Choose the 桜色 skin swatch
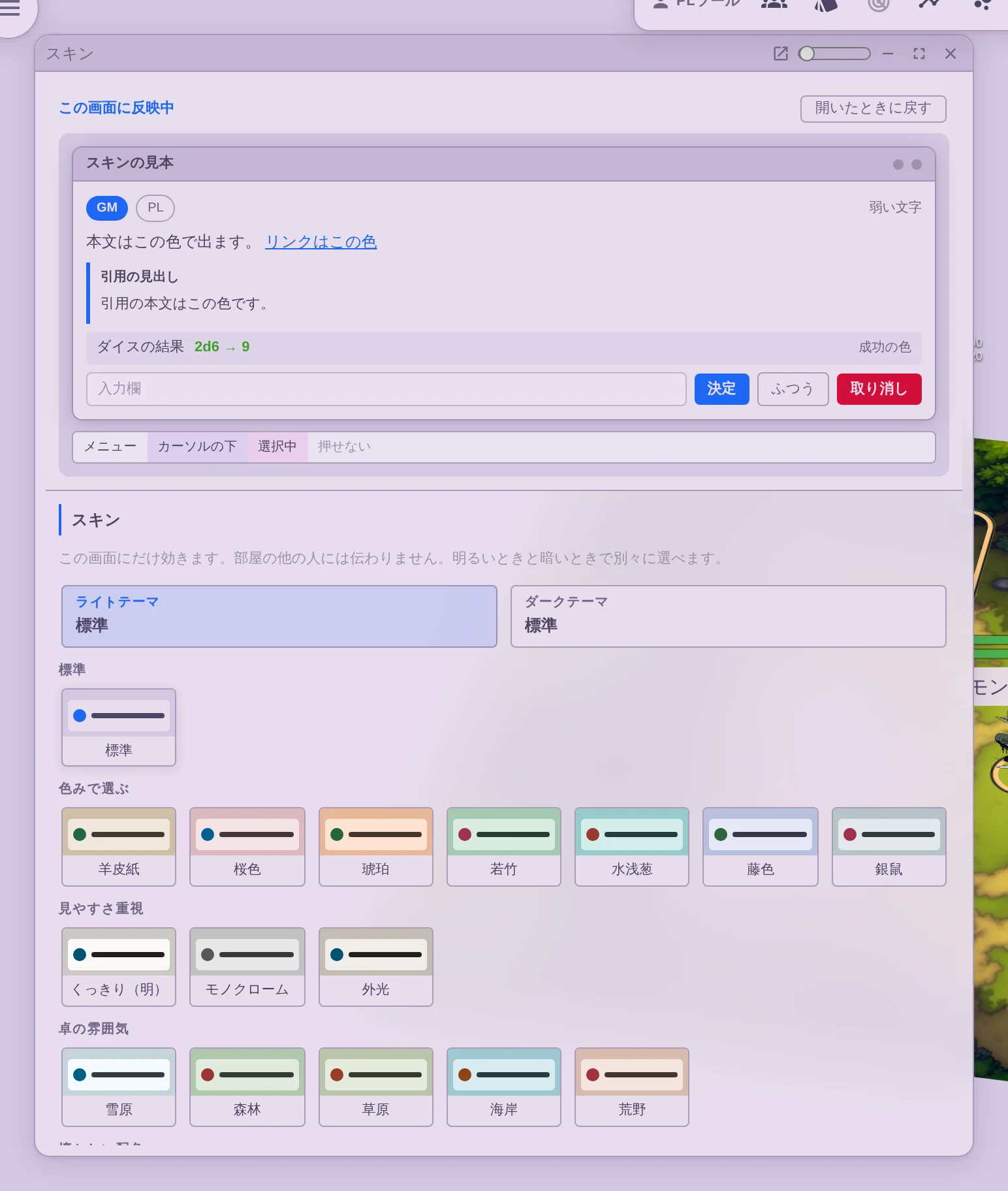Screen dimensions: 1008x1191 [247, 847]
